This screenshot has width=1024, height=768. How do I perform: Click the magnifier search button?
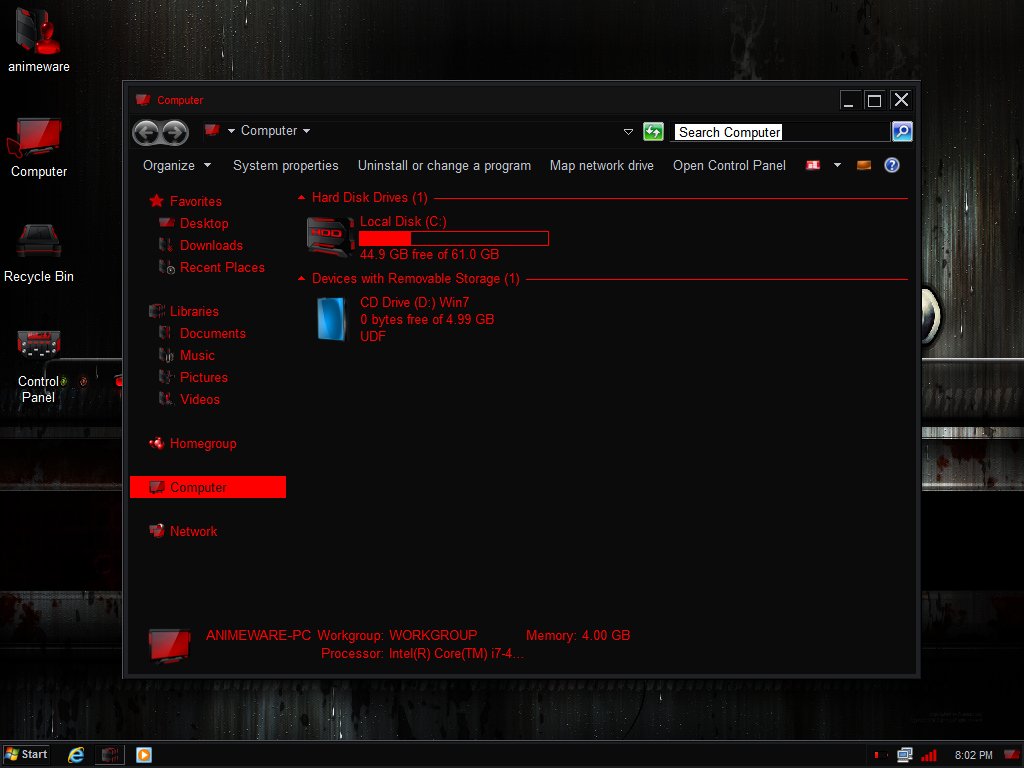click(902, 132)
